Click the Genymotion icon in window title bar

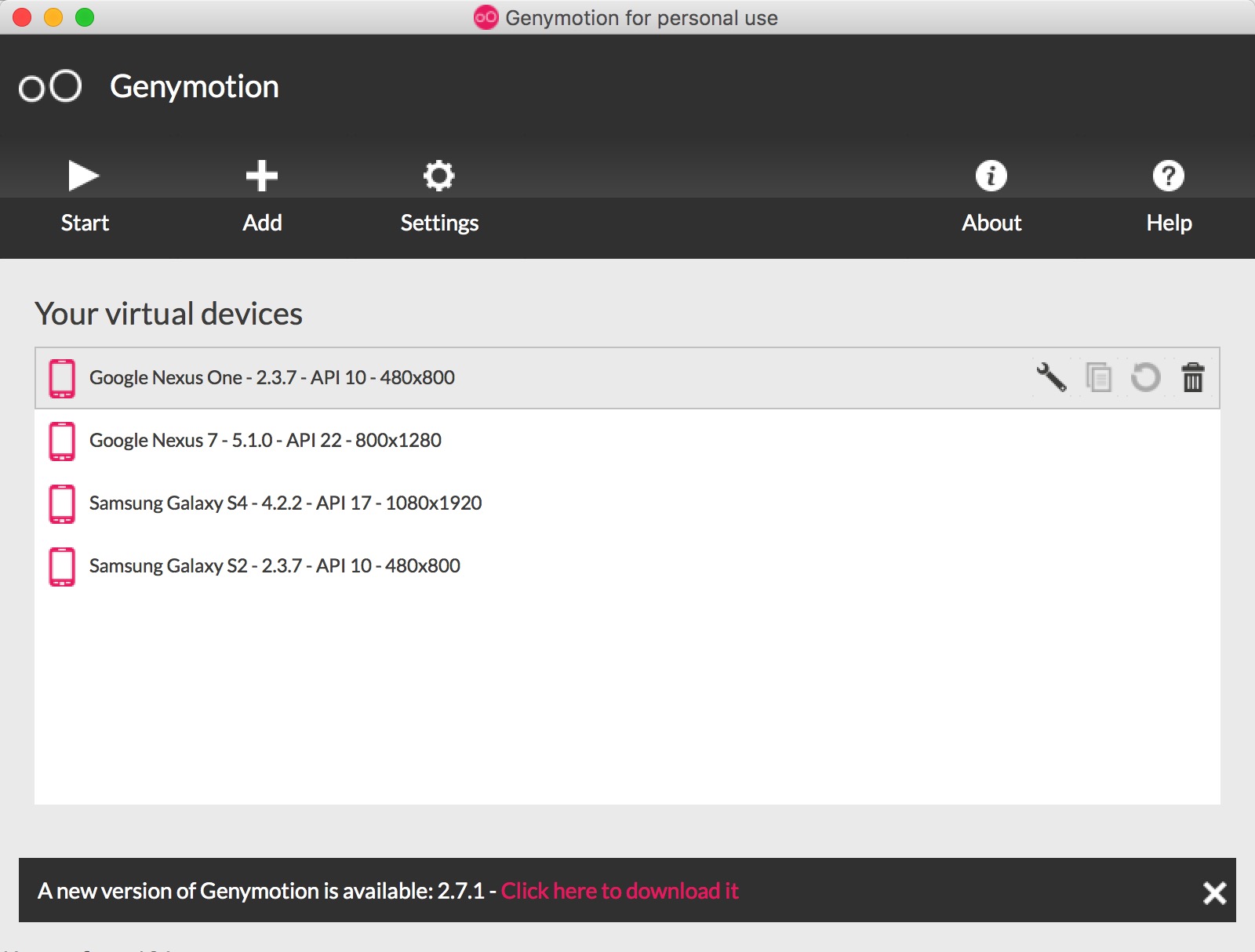point(486,17)
